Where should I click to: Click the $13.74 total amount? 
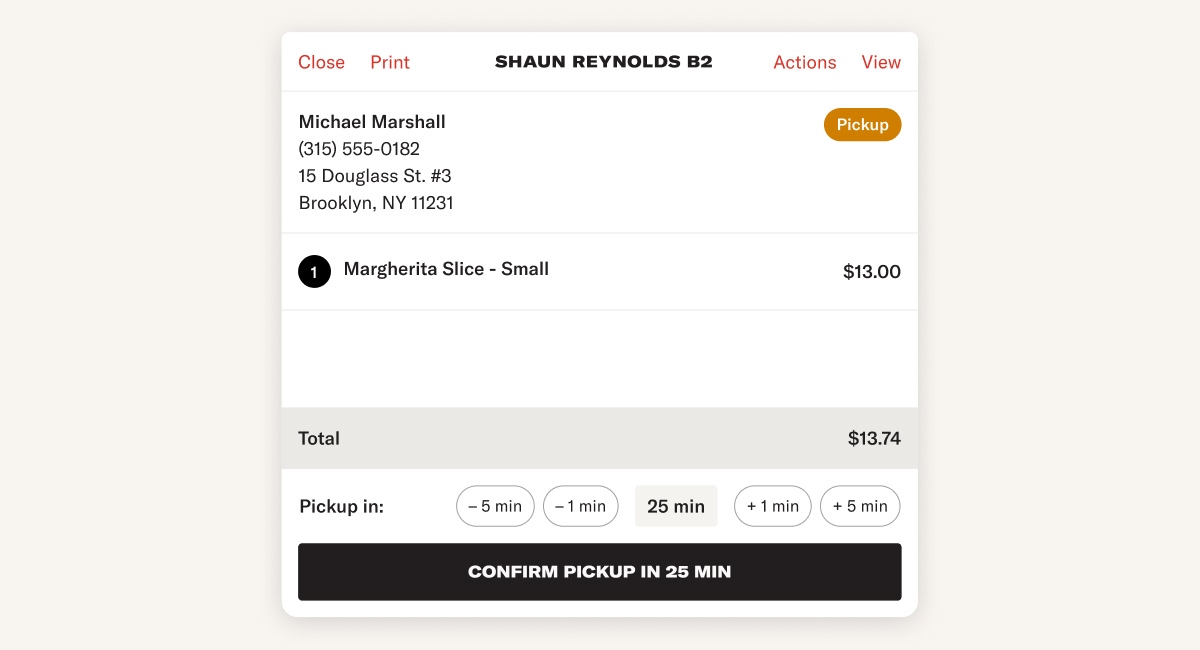pyautogui.click(x=874, y=438)
